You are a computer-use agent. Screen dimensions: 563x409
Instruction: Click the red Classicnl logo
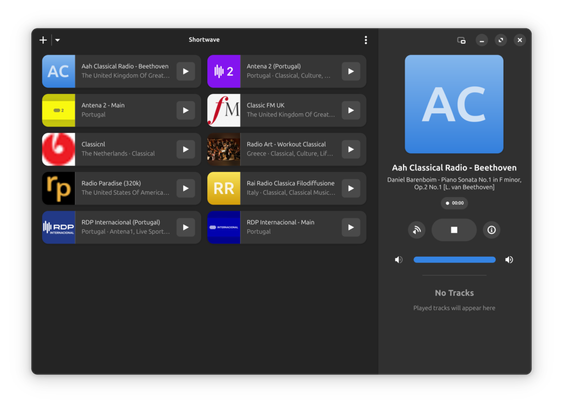59,149
